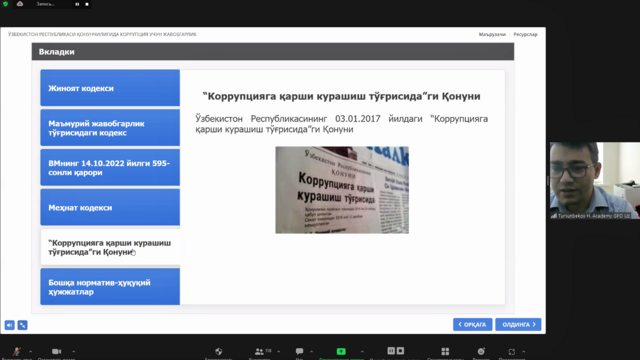The image size is (640, 360).
Task: Select Маъмурий жавобгарлик тўғрисидаги кодекс tab
Action: click(x=110, y=128)
